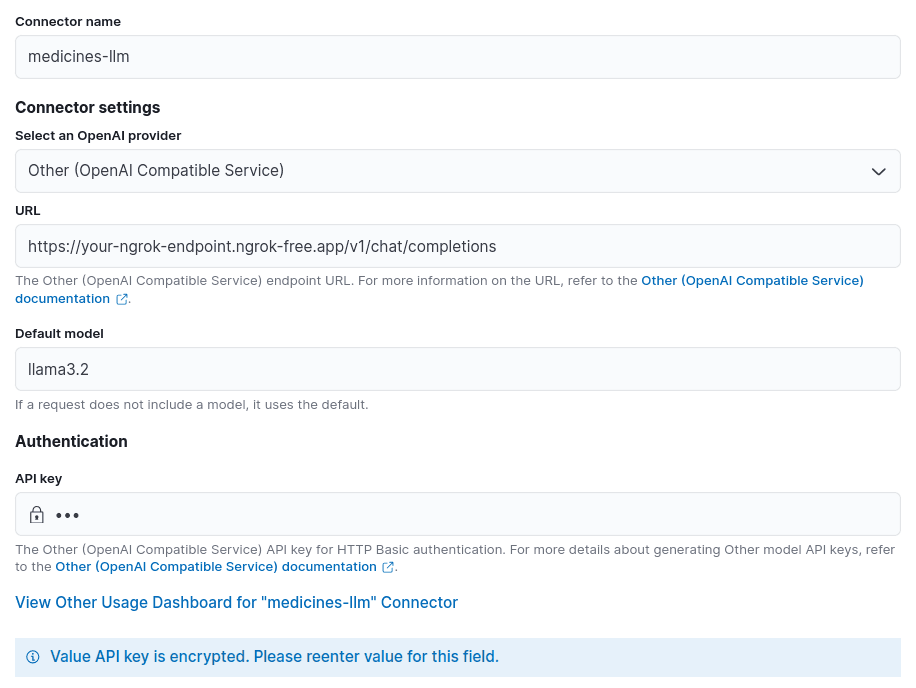Click the Authentication section heading

71,441
